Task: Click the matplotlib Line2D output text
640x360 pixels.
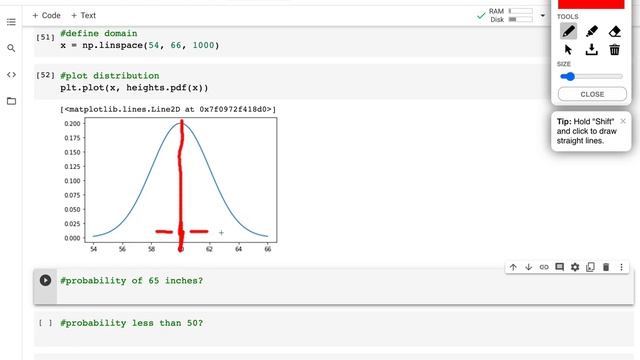Action: point(168,109)
